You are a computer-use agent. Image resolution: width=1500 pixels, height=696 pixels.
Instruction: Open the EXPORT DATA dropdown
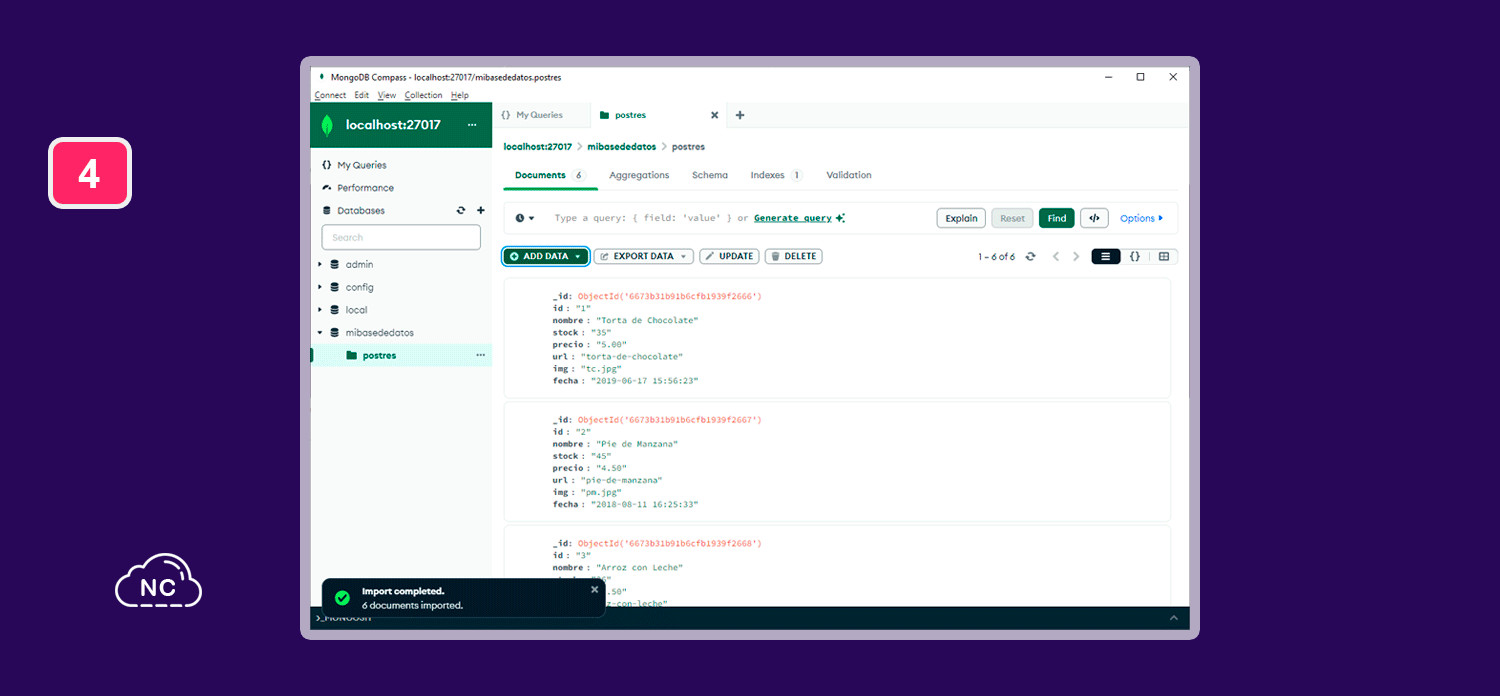644,257
